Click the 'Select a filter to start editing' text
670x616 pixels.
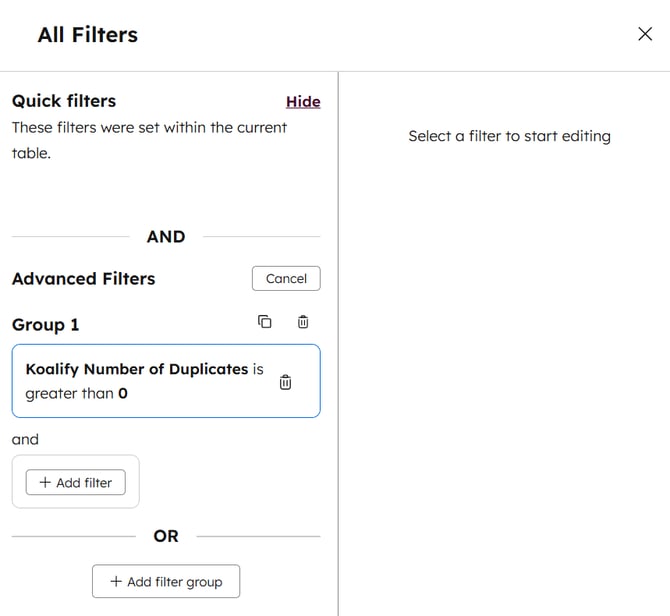coord(509,136)
